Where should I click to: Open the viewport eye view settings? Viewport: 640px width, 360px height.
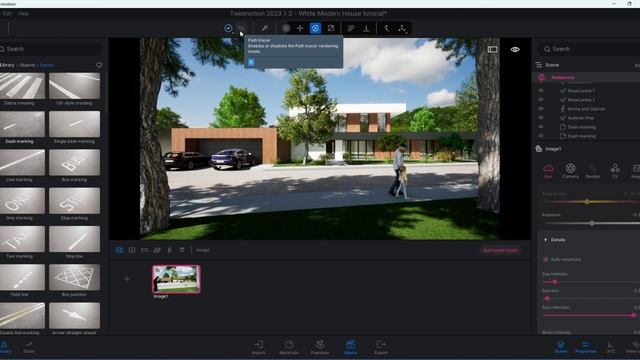pos(515,49)
